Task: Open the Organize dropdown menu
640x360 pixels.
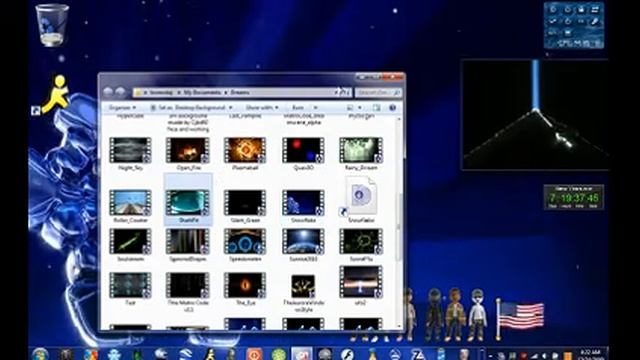Action: [x=122, y=108]
